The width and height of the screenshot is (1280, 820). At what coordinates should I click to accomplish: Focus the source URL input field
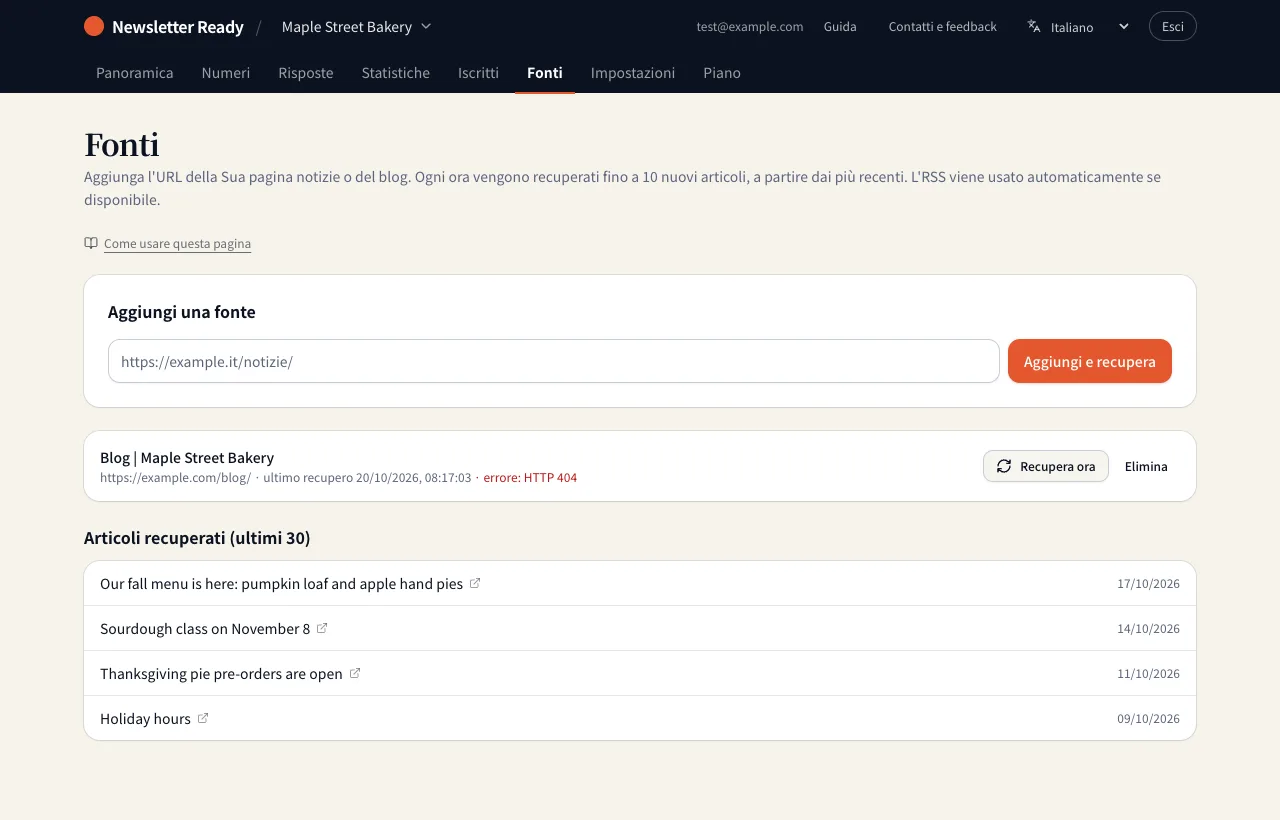[x=554, y=361]
